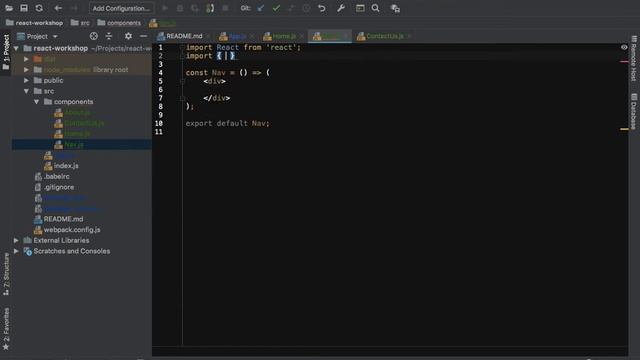Image resolution: width=640 pixels, height=360 pixels.
Task: Click the Git commit green checkmark
Action: tap(276, 8)
